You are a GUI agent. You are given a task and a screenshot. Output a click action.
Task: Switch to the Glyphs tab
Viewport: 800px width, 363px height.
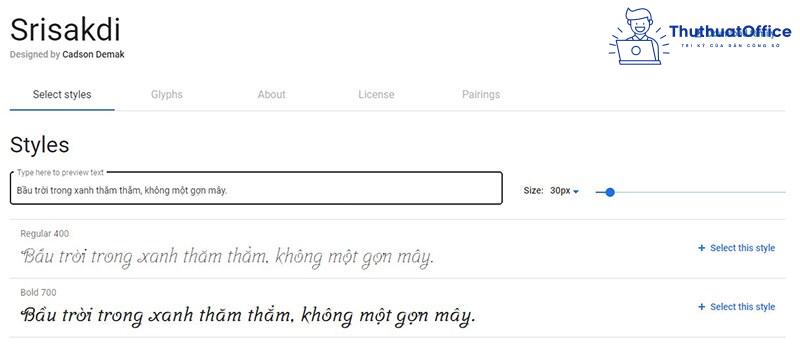coord(167,94)
